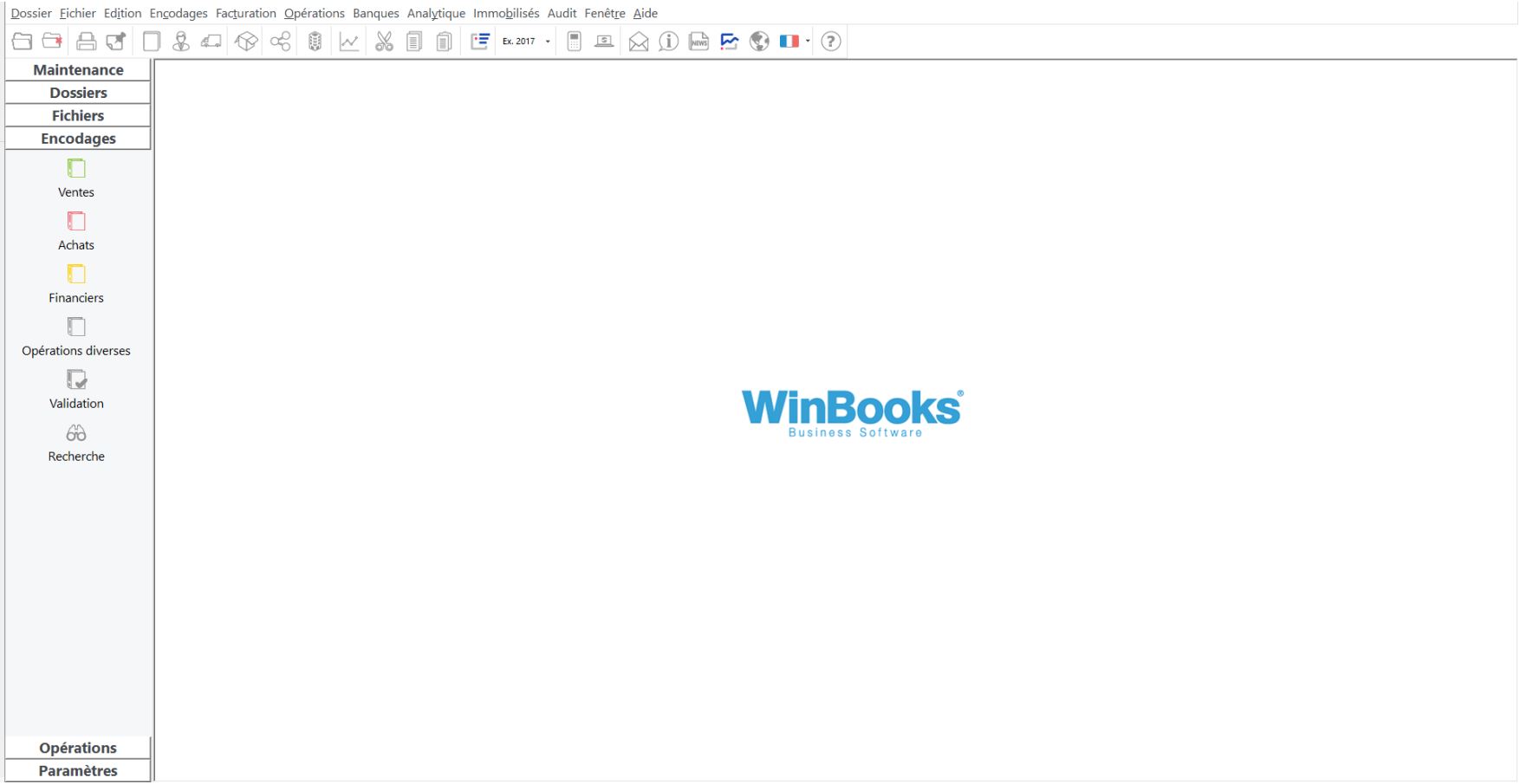Open the Analytique menu
This screenshot has height=784, width=1520.
[436, 13]
